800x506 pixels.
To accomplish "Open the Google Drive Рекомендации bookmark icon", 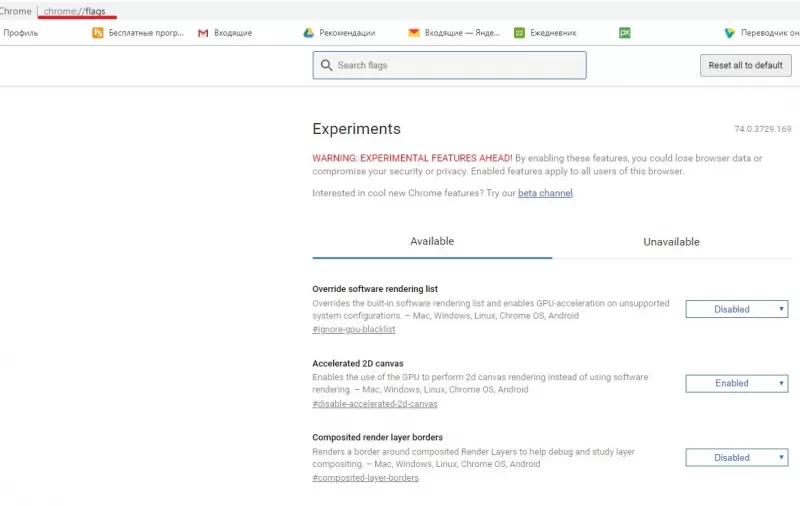I will click(x=309, y=33).
